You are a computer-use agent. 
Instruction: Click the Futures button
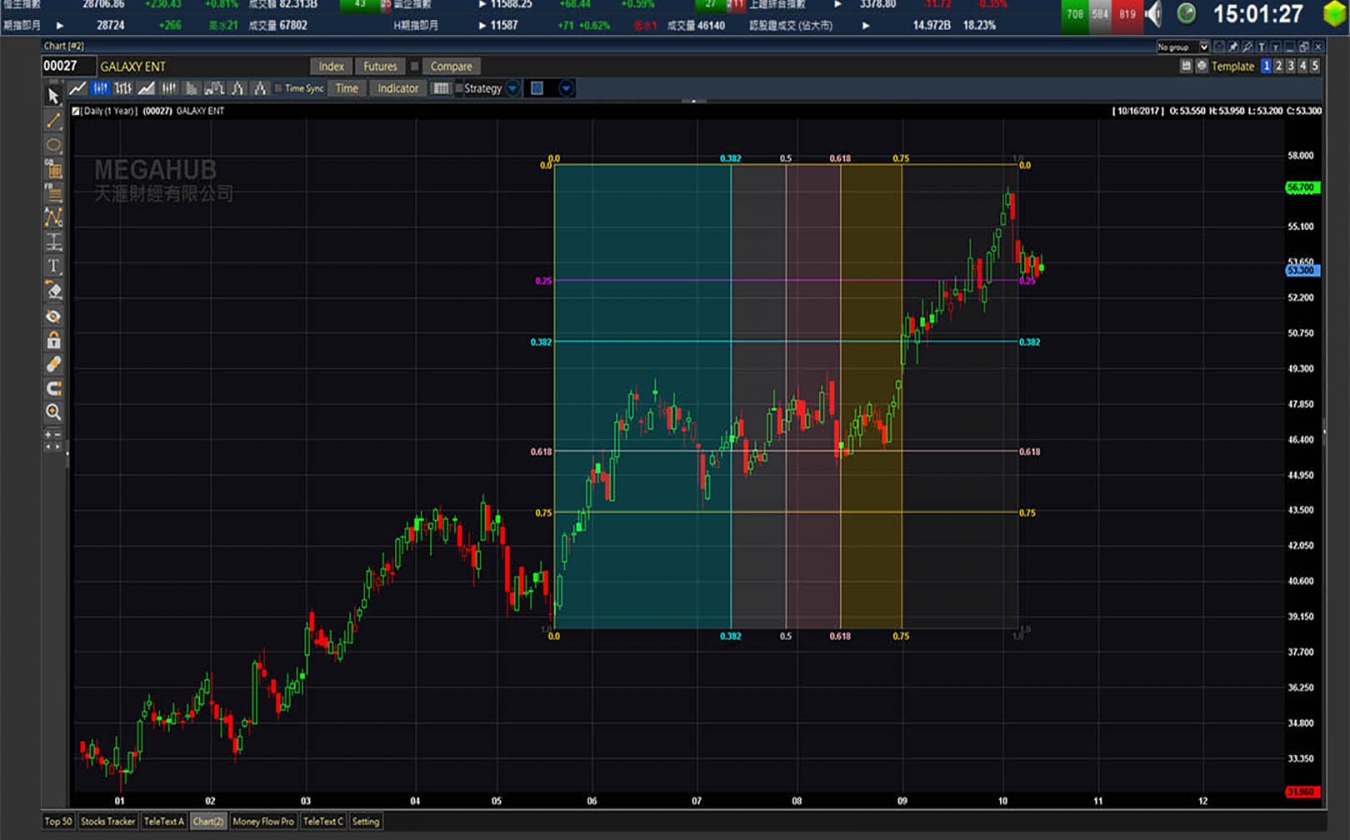380,66
